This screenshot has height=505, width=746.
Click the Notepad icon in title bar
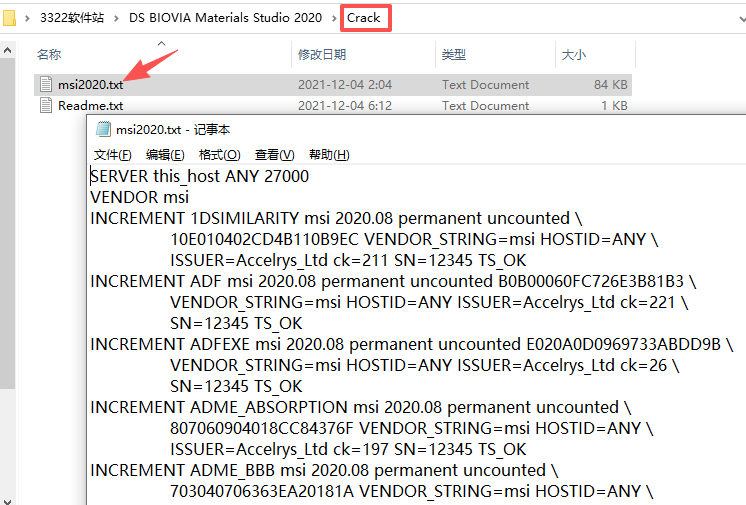tap(102, 129)
